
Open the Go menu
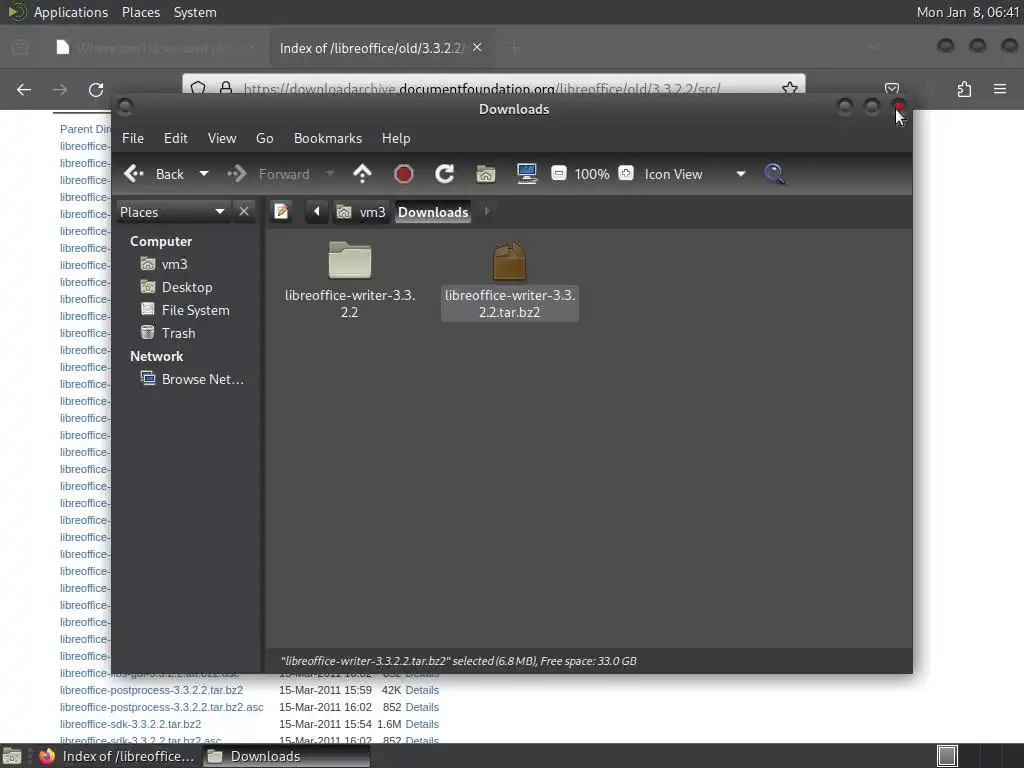[x=264, y=138]
